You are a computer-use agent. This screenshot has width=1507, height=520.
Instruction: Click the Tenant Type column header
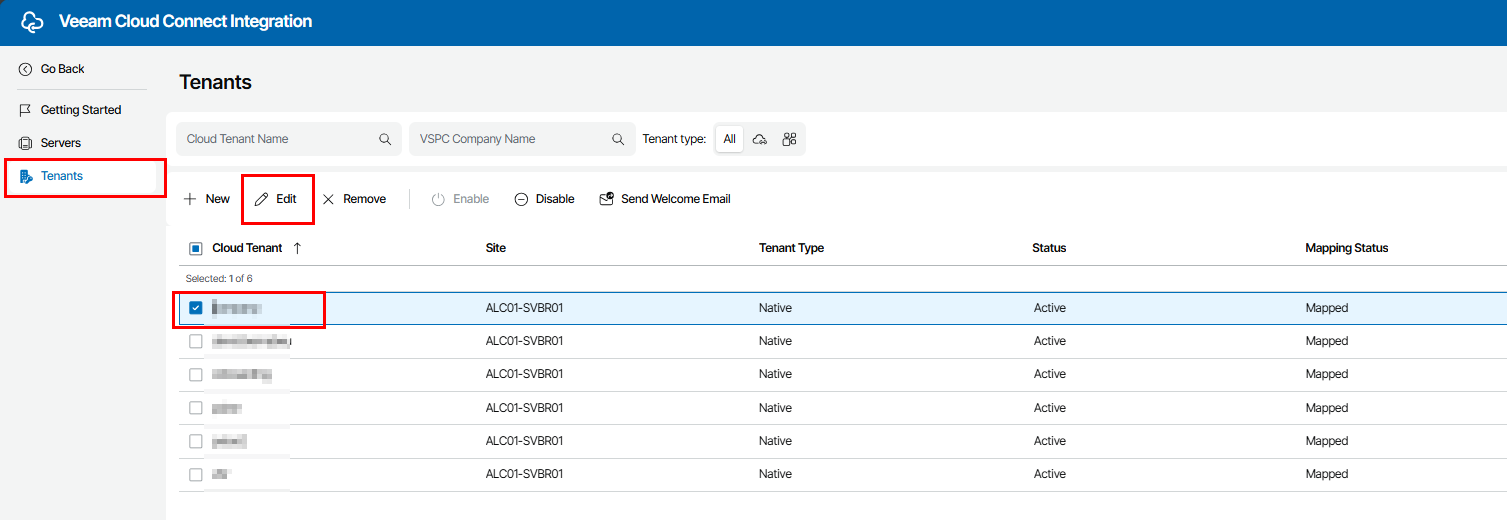(x=791, y=248)
